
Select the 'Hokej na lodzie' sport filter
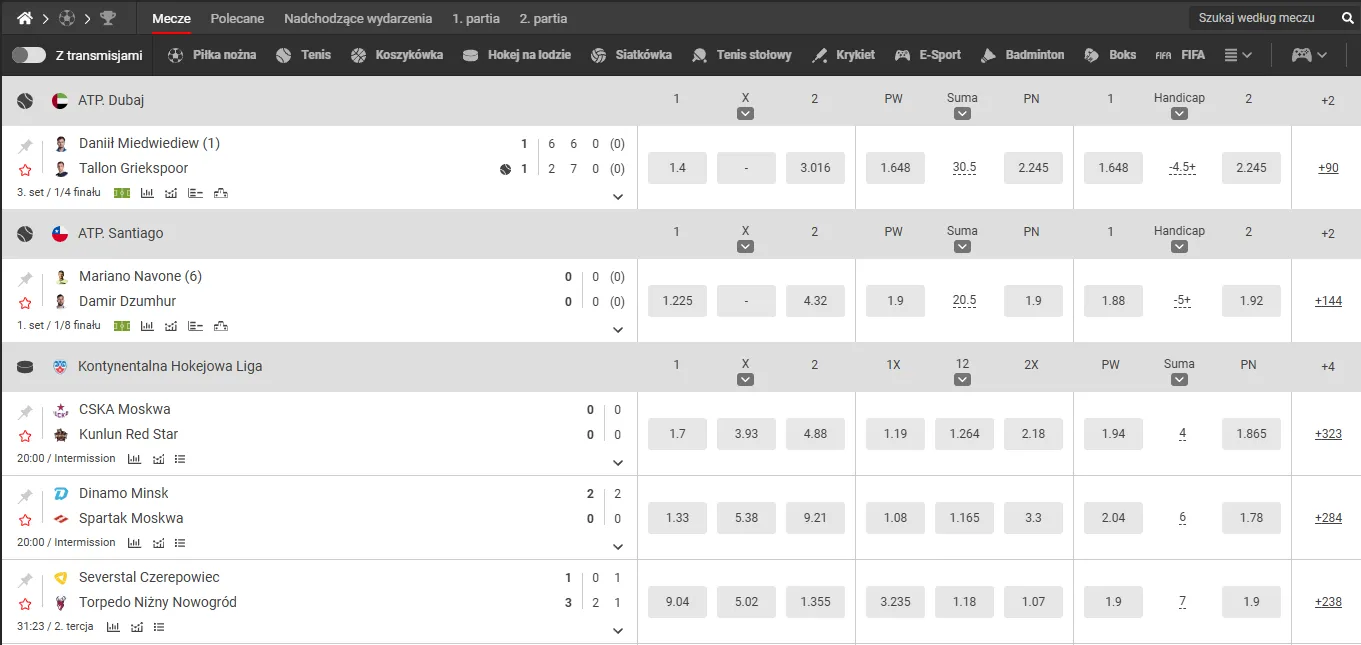(517, 55)
